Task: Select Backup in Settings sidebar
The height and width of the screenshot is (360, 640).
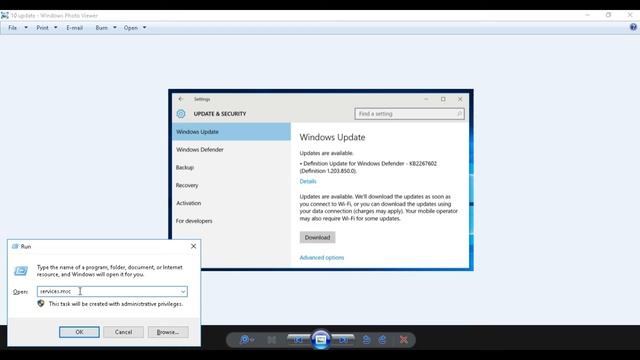Action: pos(231,167)
